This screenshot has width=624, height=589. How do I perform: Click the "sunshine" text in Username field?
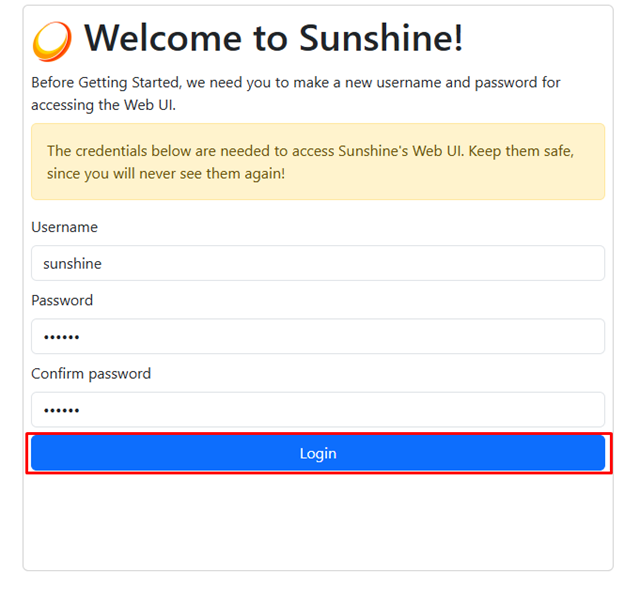[72, 264]
